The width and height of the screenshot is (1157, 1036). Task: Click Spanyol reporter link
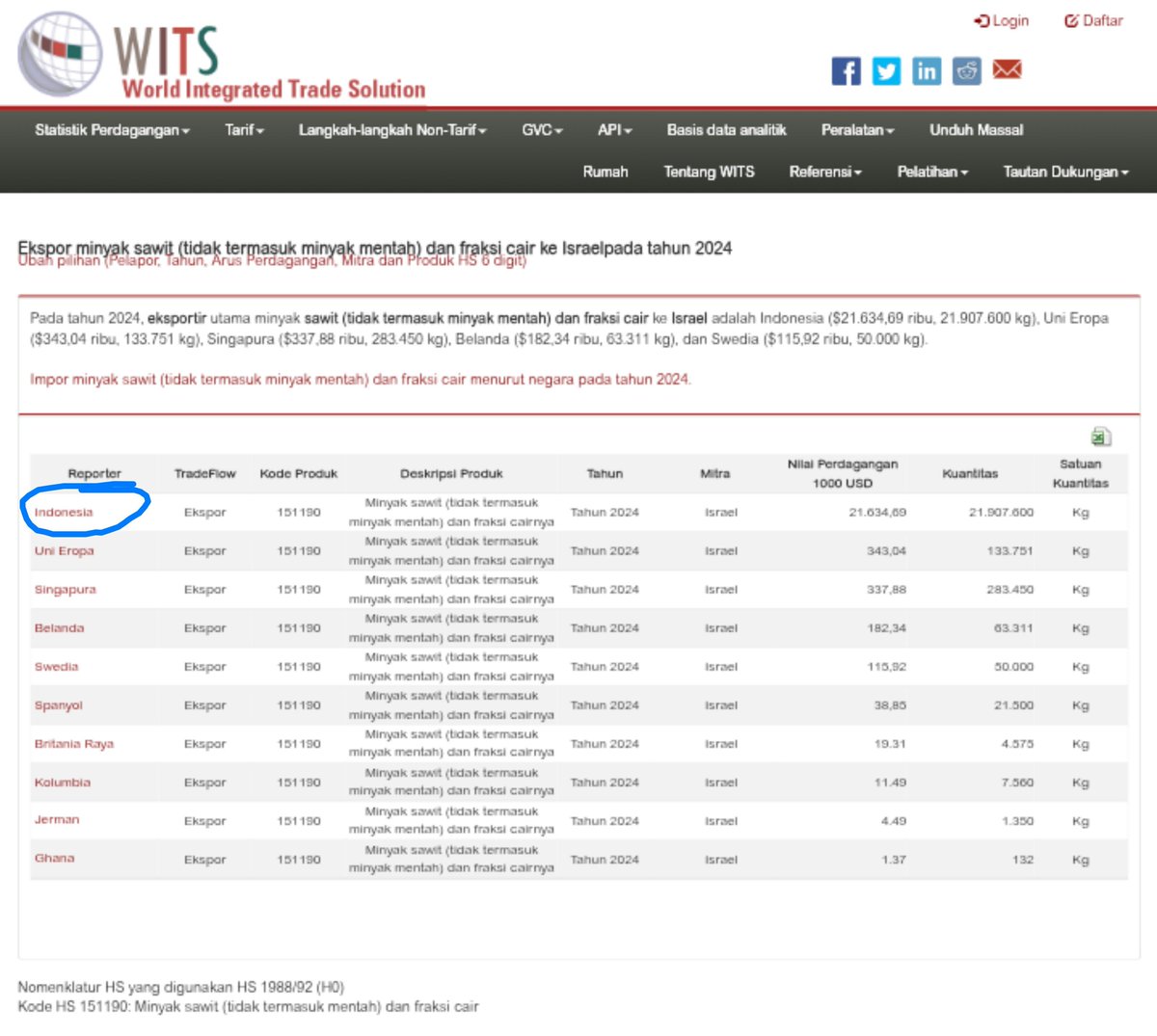point(59,705)
